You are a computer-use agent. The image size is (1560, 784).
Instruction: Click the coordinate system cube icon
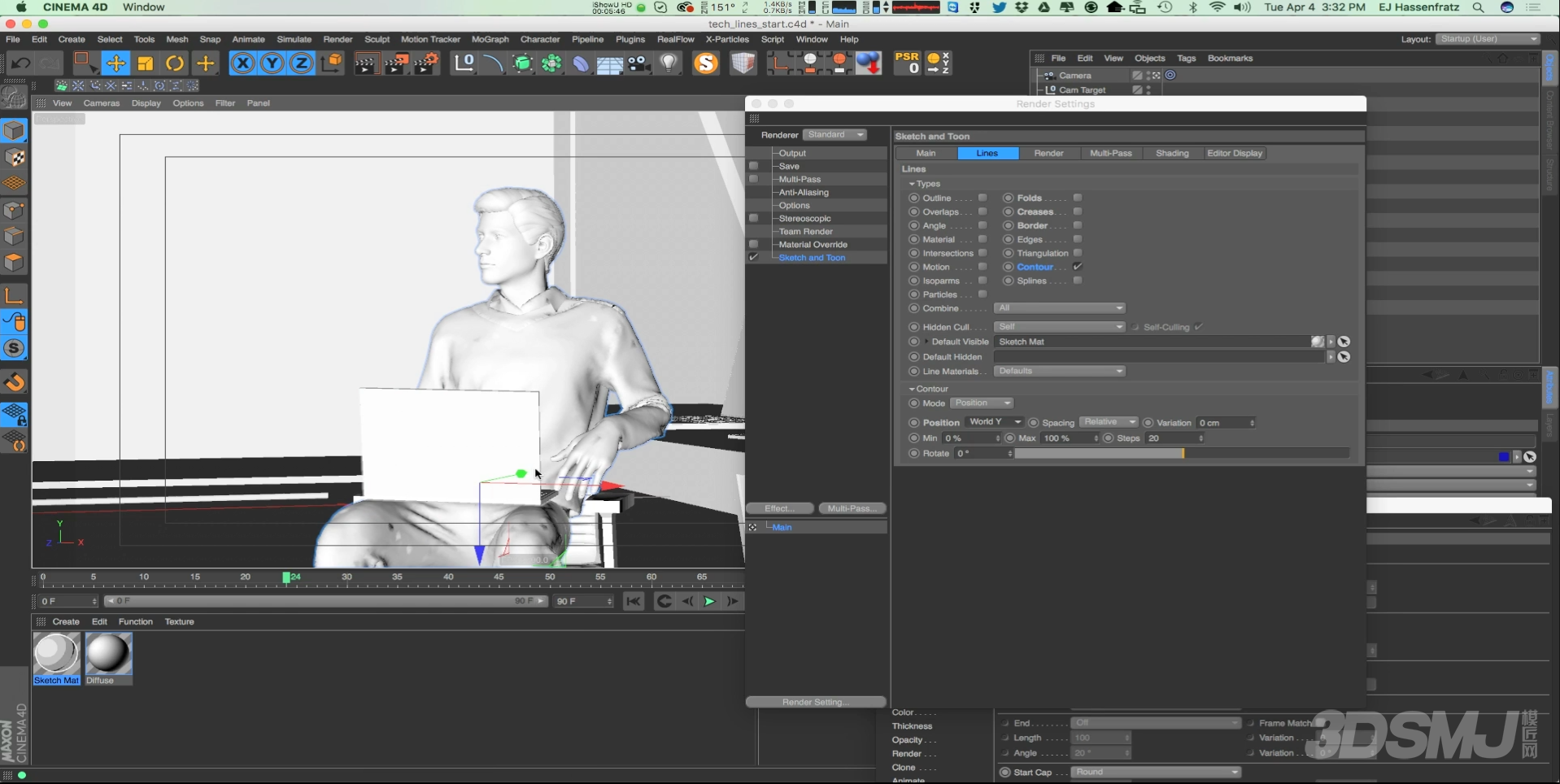pyautogui.click(x=332, y=63)
